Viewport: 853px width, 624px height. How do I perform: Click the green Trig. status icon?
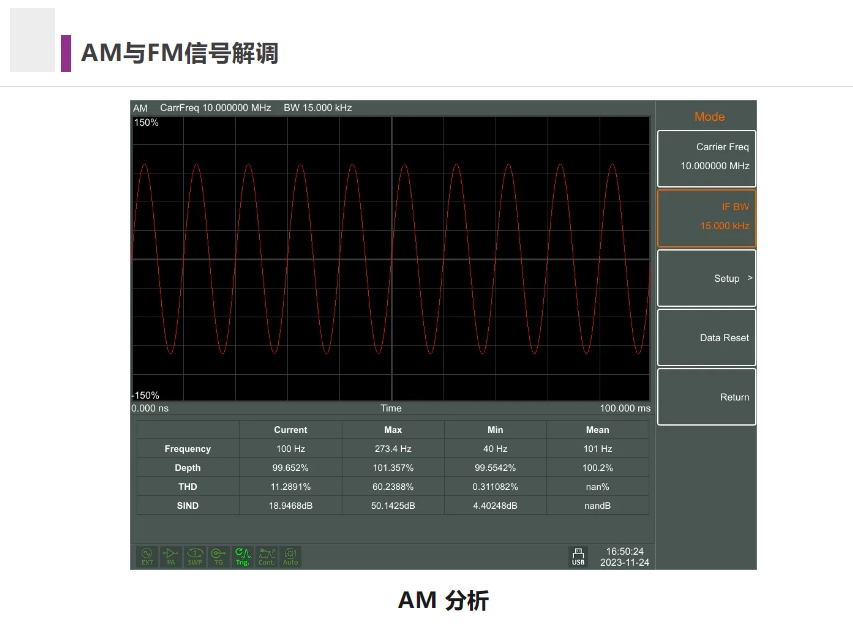[x=242, y=556]
